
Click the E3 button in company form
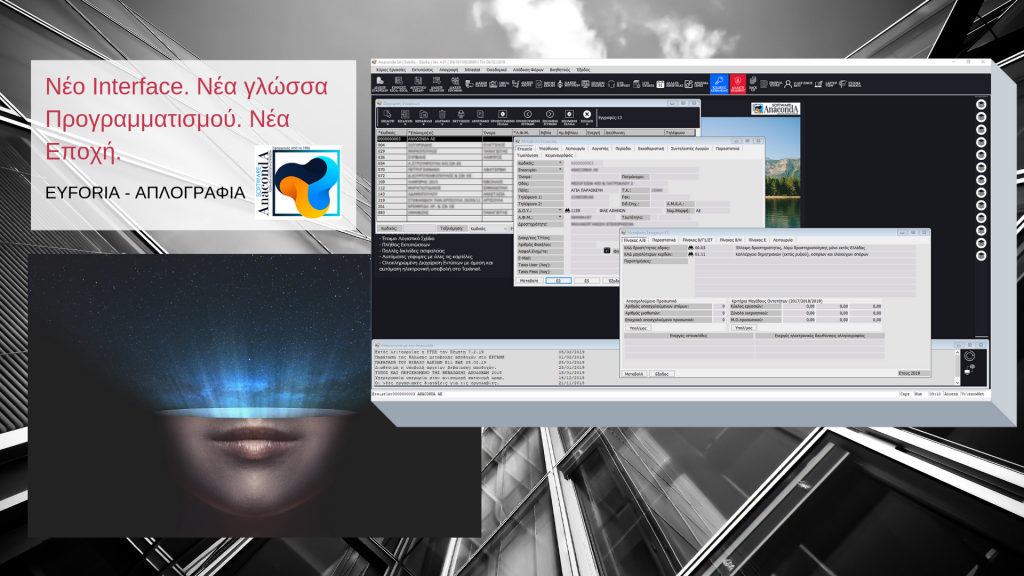(558, 280)
